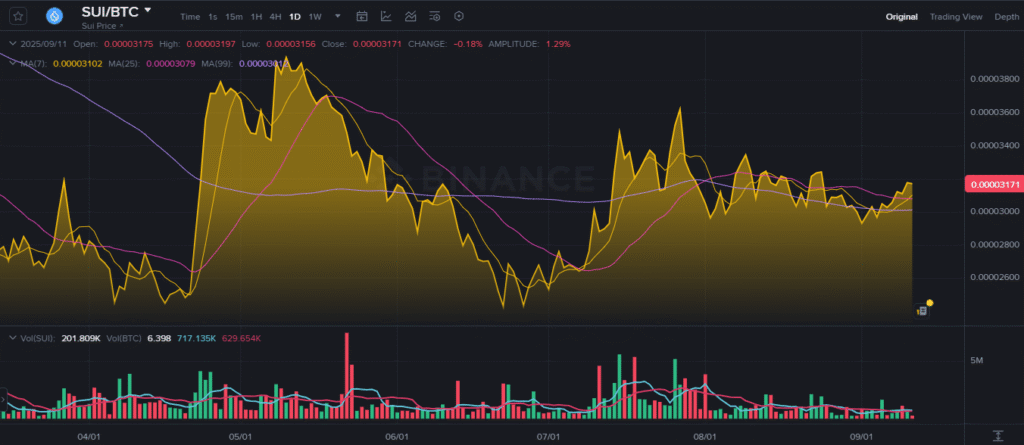
Task: Click the SUI coin logo icon
Action: 54,16
